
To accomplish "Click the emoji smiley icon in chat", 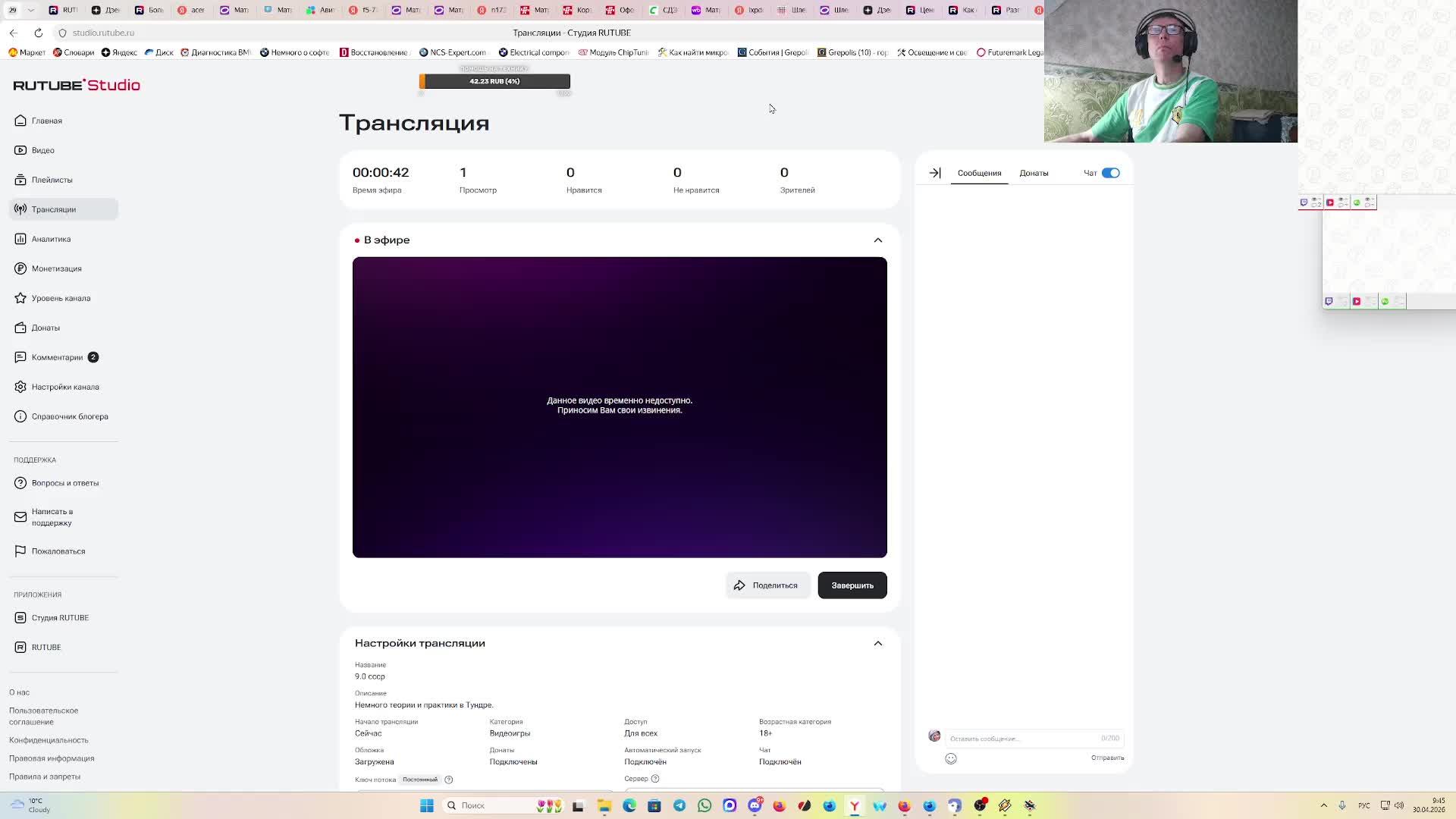I will (x=951, y=758).
